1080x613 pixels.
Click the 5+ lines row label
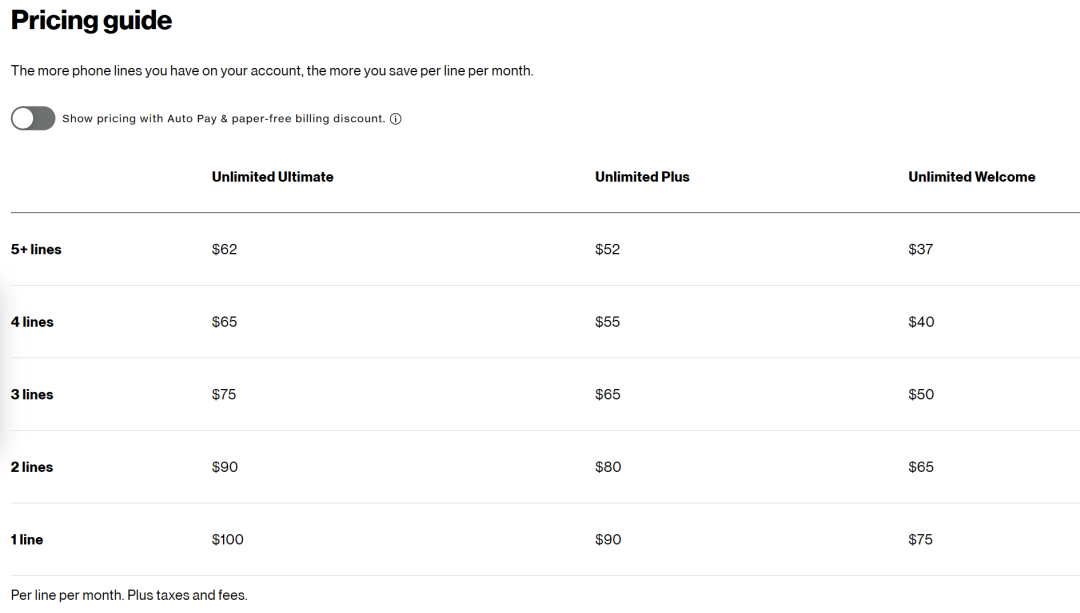(x=36, y=249)
